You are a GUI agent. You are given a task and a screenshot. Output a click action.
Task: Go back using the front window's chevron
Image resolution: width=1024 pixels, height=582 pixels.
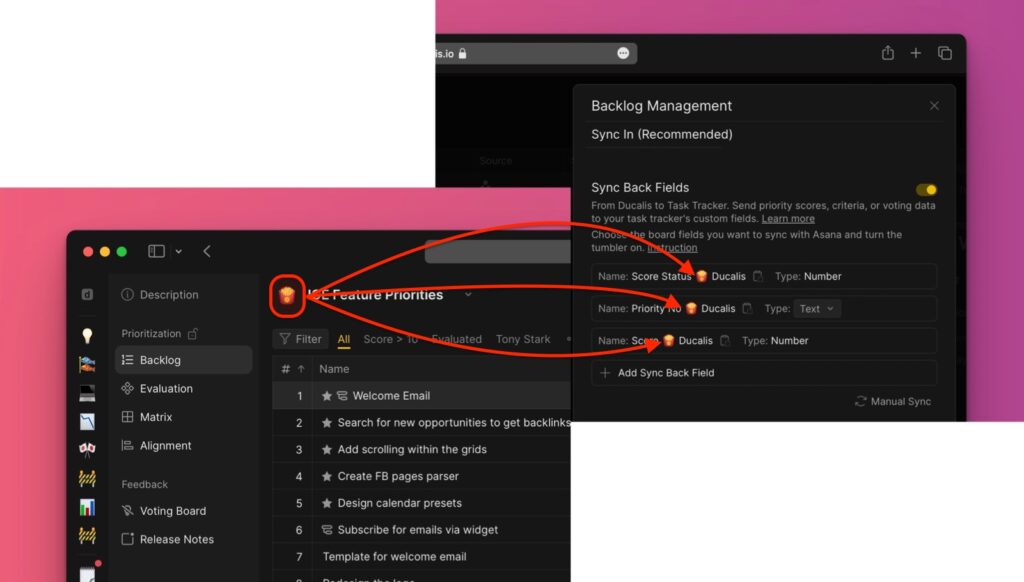click(x=207, y=251)
